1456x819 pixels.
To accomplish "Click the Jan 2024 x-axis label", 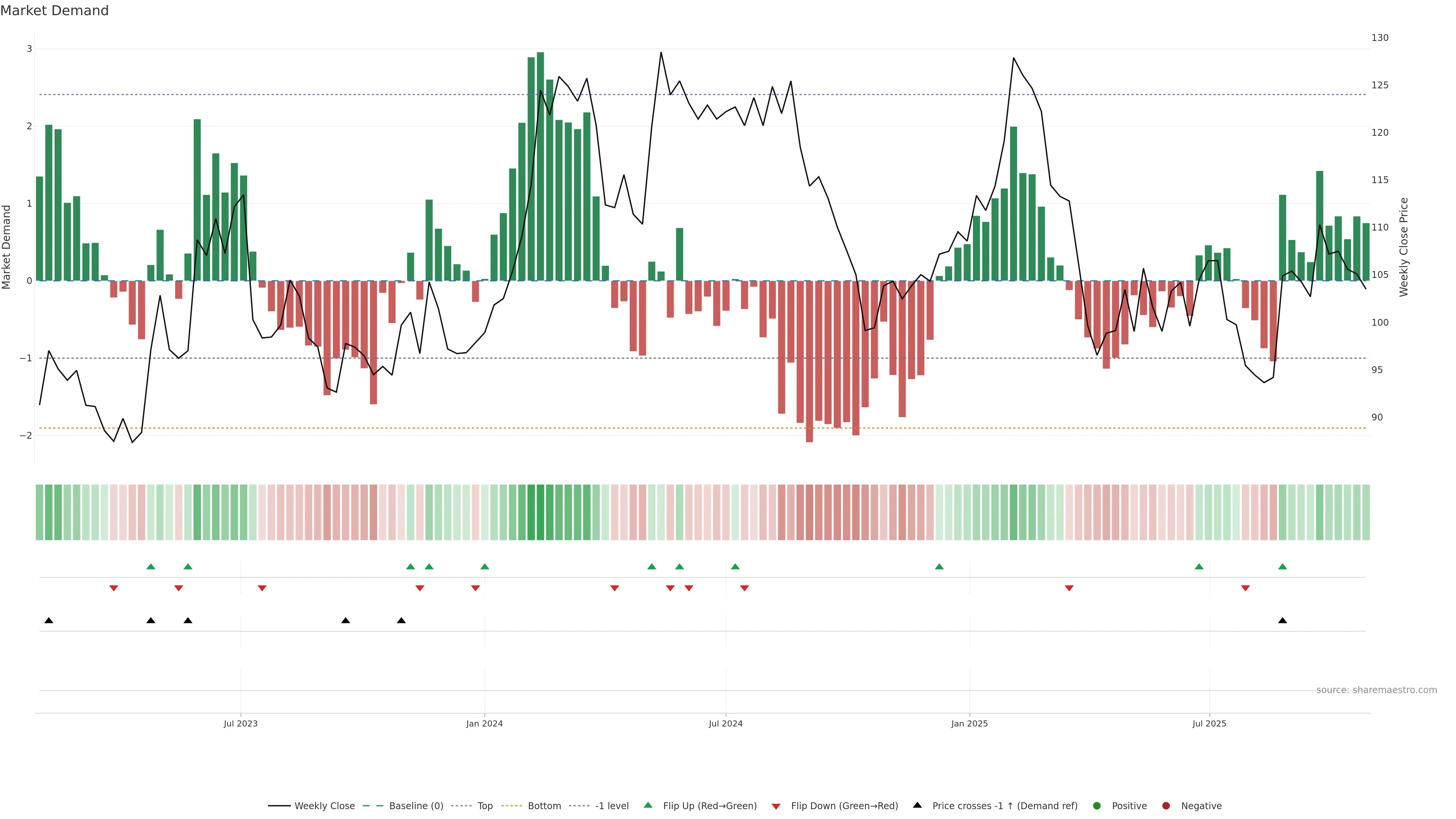I will coord(485,723).
